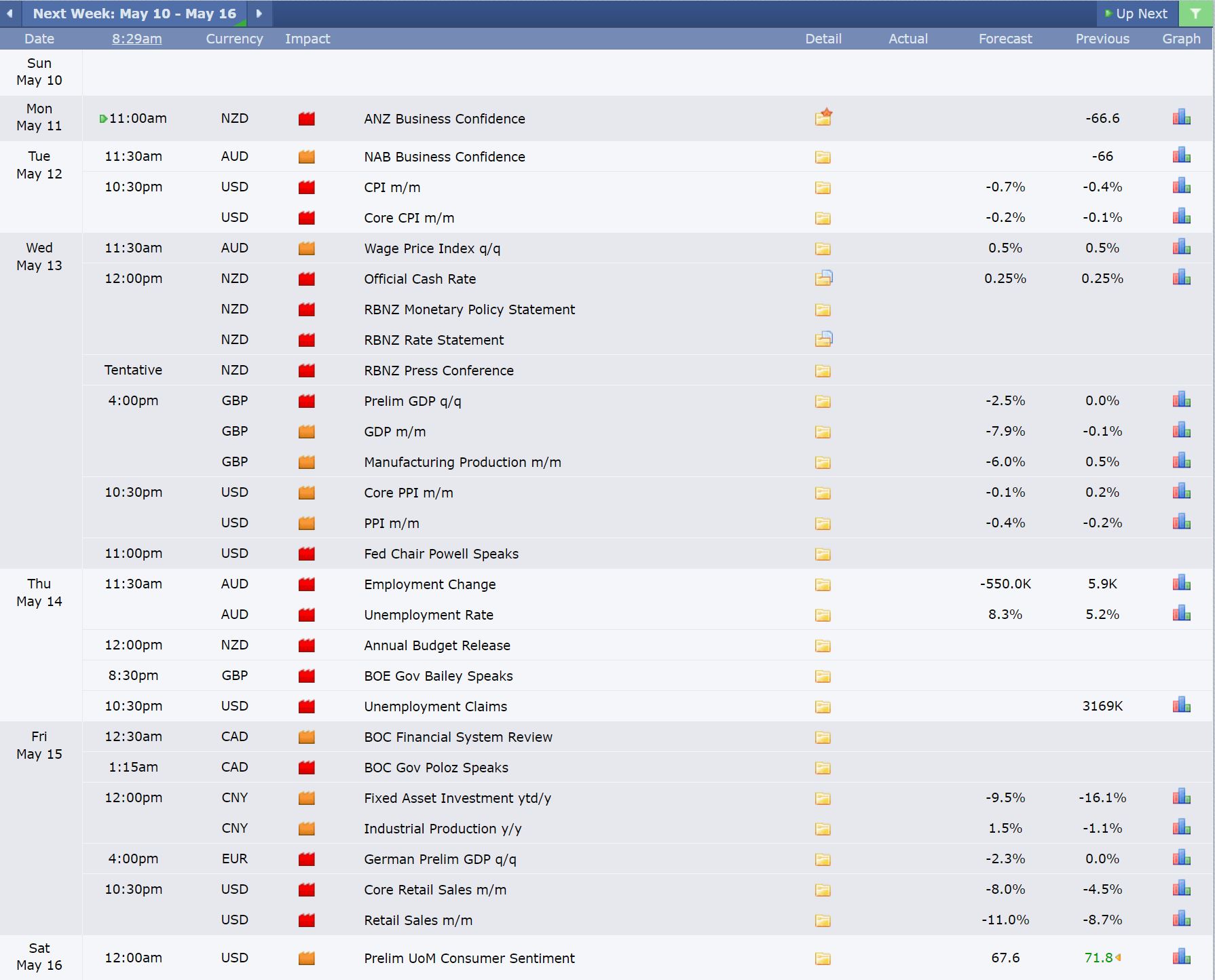The width and height of the screenshot is (1215, 980).
Task: Open graph for Official Cash Rate
Action: pyautogui.click(x=1181, y=278)
